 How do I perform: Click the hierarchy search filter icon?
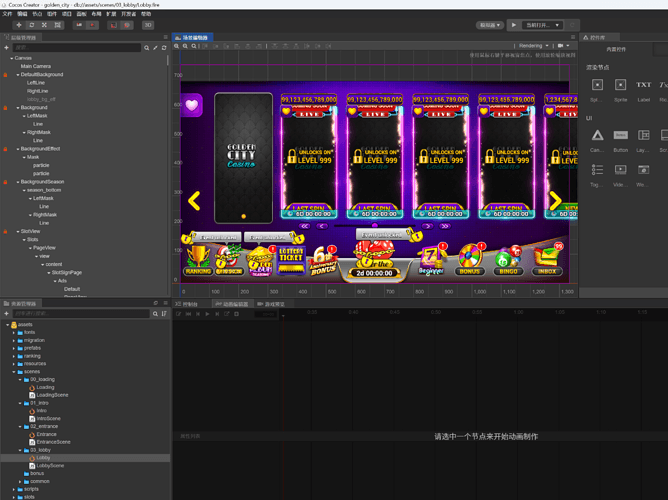click(x=147, y=48)
